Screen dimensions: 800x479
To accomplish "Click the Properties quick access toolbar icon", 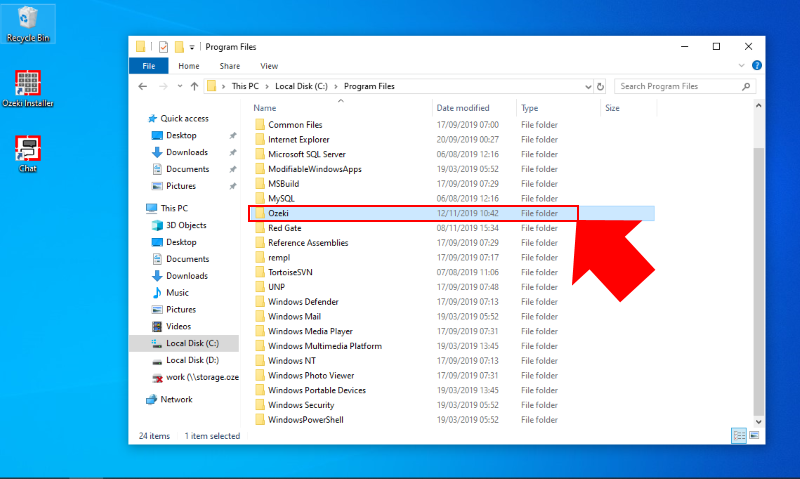I will [163, 47].
